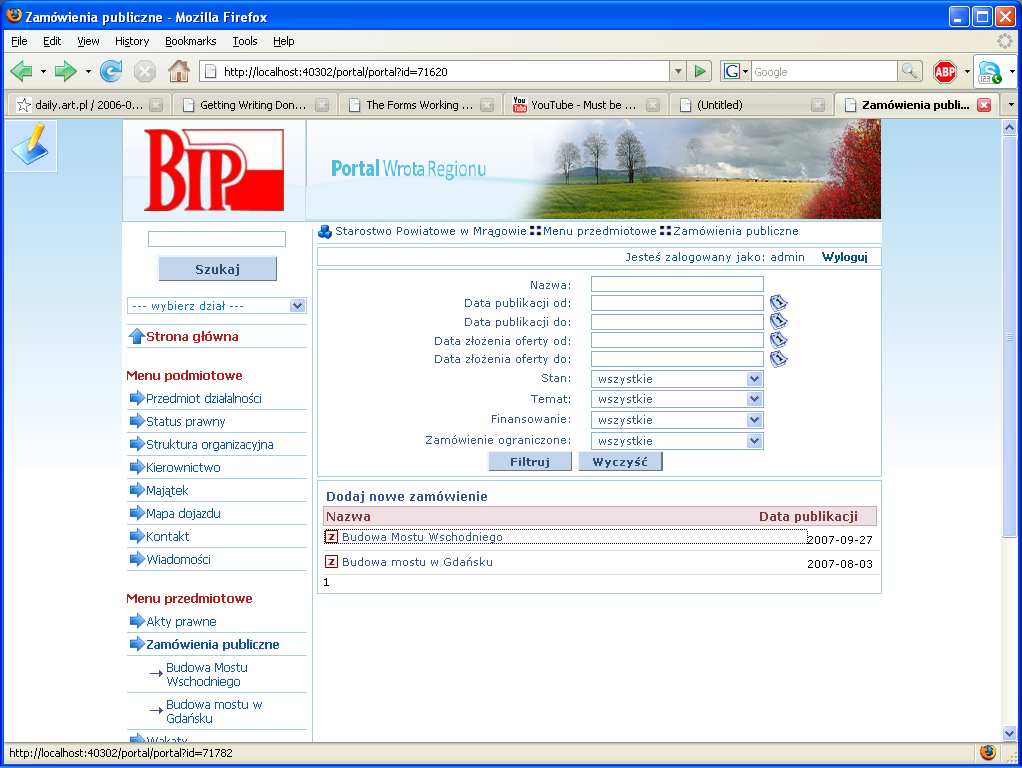Viewport: 1022px width, 768px height.
Task: Click the browser Back arrow button
Action: point(22,71)
